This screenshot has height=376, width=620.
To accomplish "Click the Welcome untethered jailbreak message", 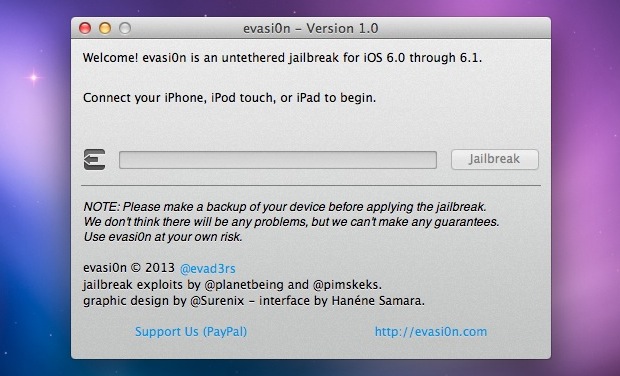I will 282,58.
